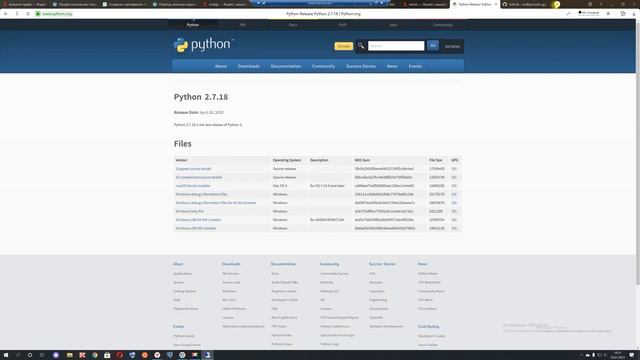Image resolution: width=640 pixels, height=360 pixels.
Task: Download the Windows help file
Action: click(x=189, y=211)
